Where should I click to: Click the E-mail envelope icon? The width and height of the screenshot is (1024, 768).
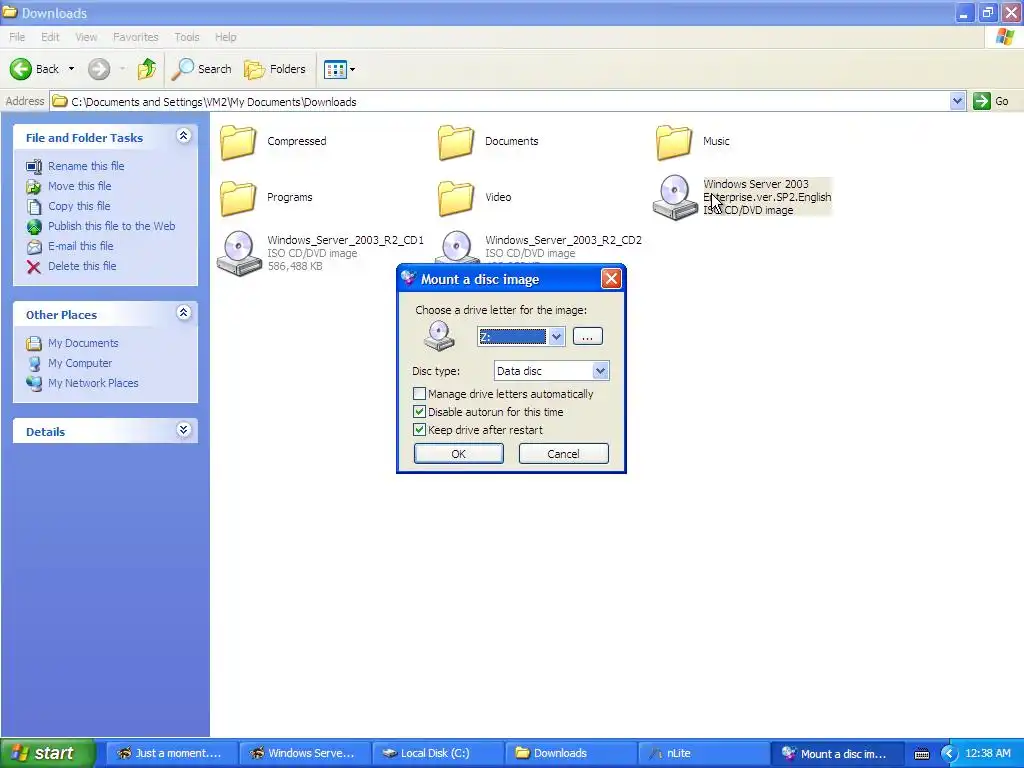click(34, 247)
